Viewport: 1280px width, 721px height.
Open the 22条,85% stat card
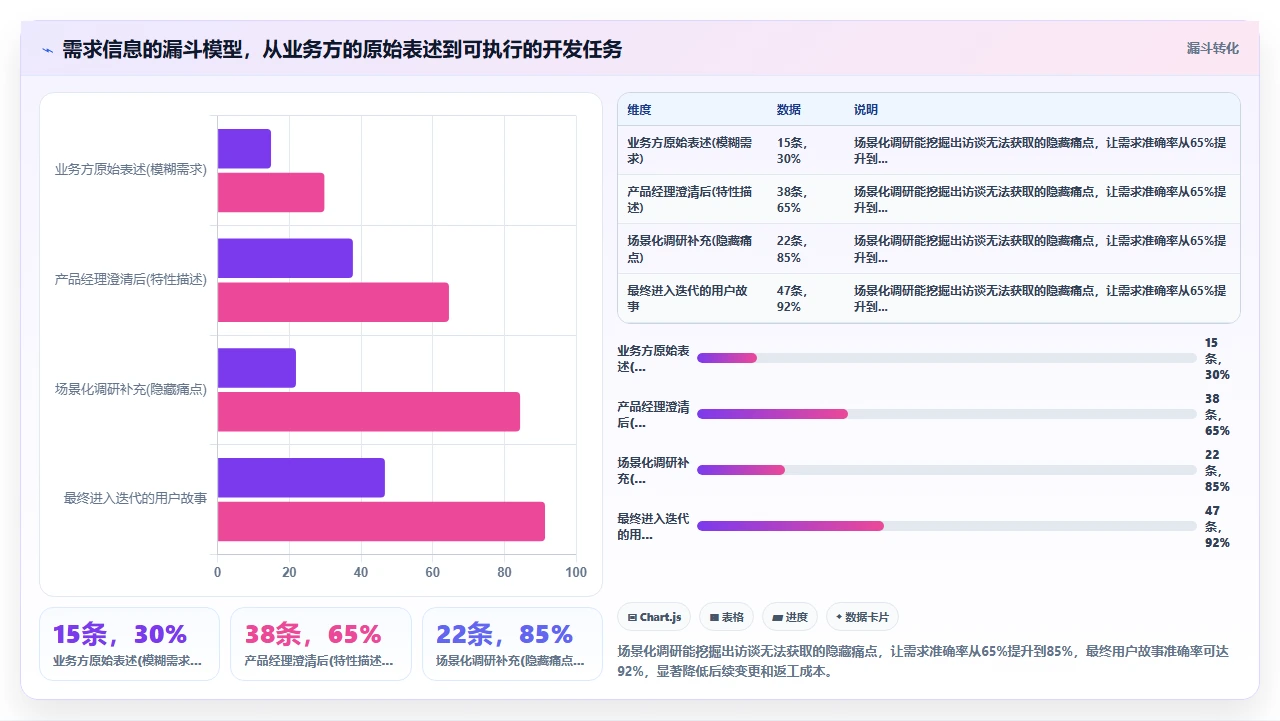point(513,644)
